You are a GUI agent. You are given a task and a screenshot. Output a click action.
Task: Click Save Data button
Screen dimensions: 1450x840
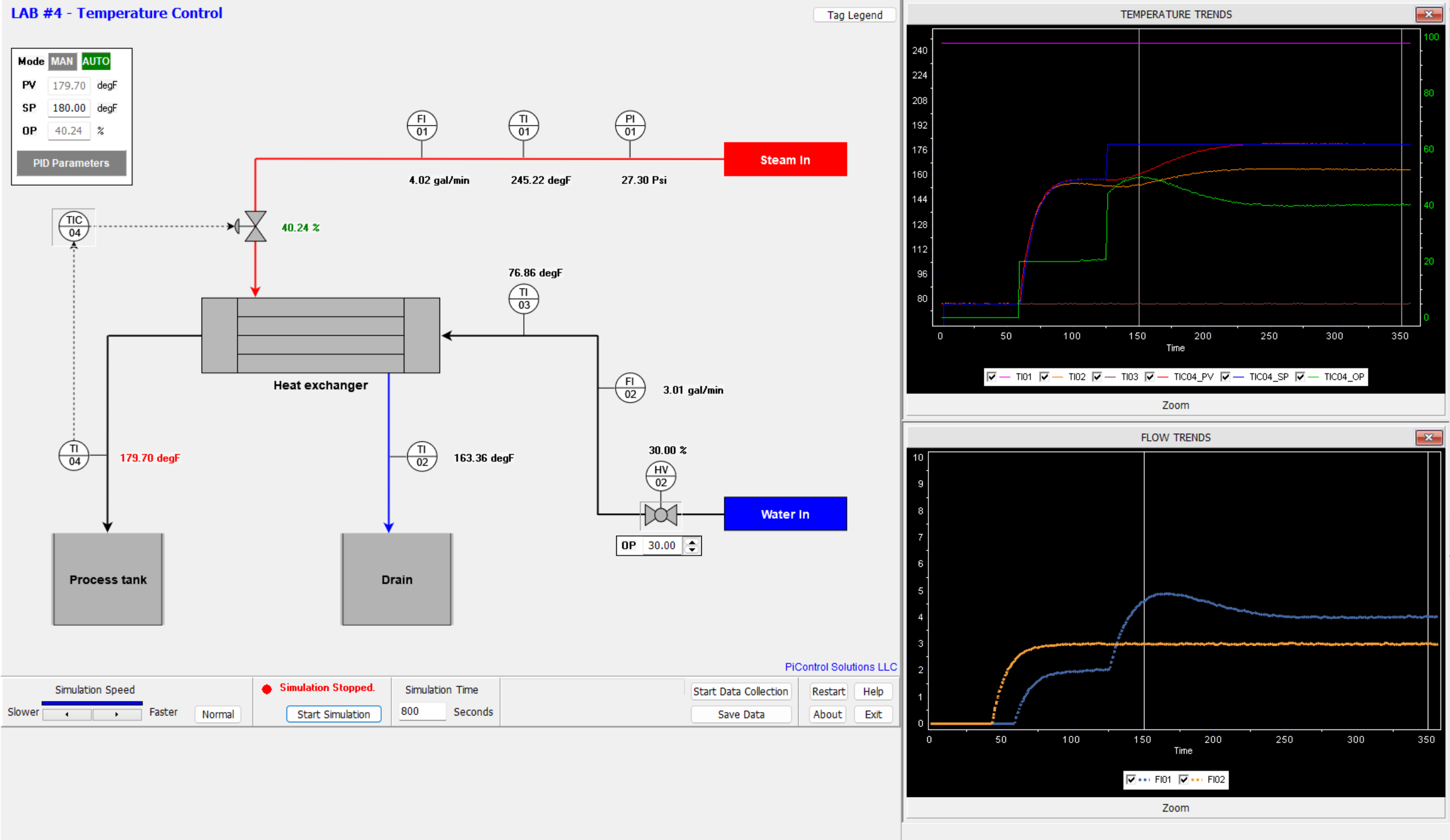click(x=740, y=714)
